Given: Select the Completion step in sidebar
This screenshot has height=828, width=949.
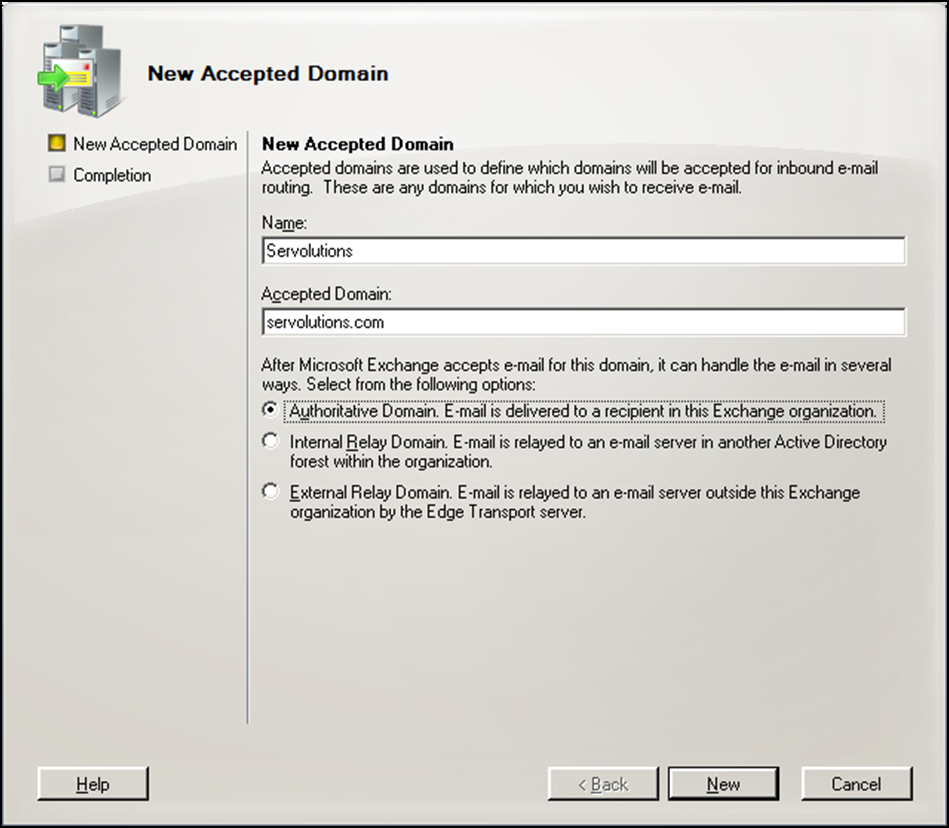Looking at the screenshot, I should 112,175.
